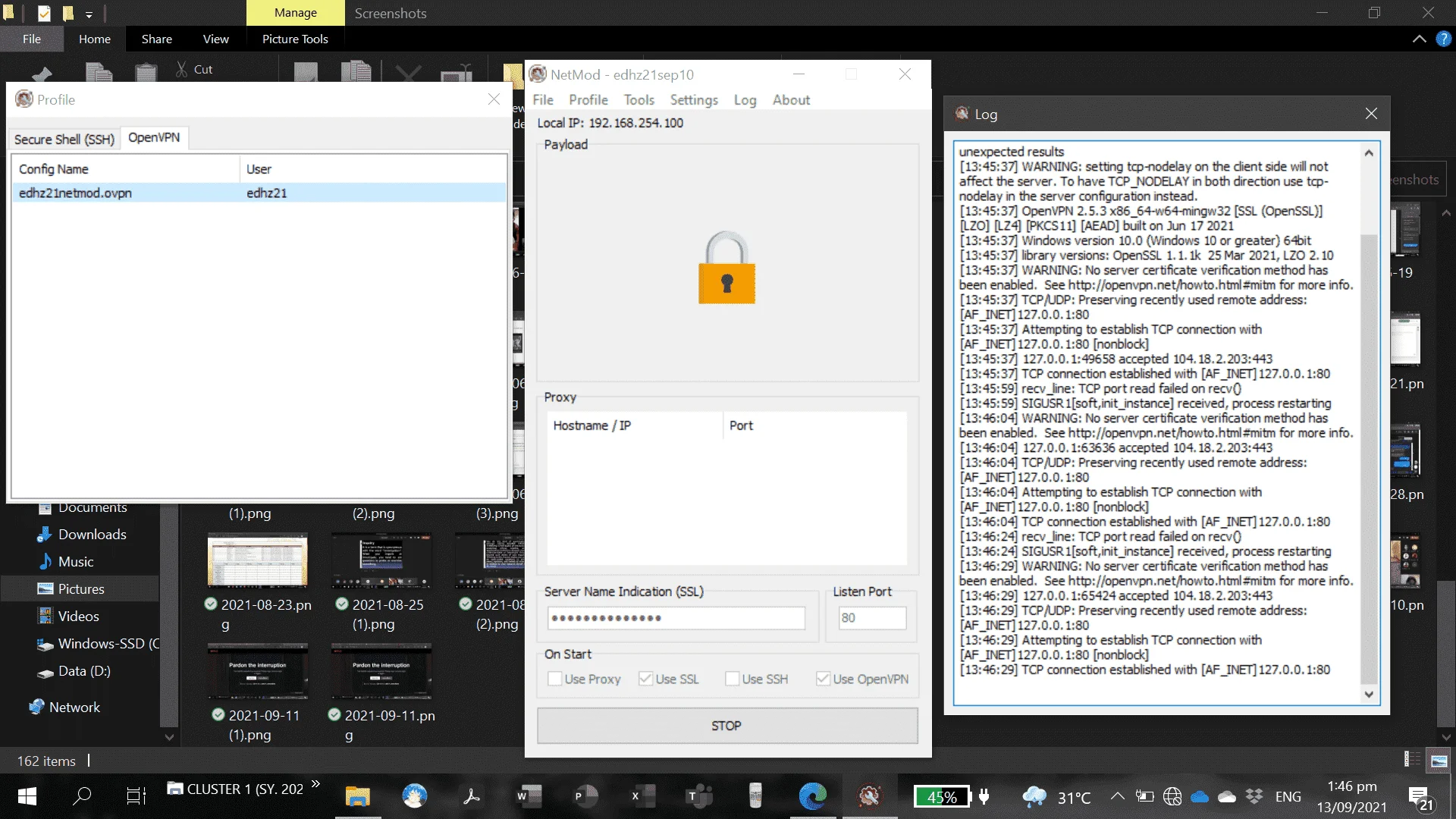This screenshot has height=819, width=1456.
Task: Click the STOP button in NetMod
Action: click(x=727, y=726)
